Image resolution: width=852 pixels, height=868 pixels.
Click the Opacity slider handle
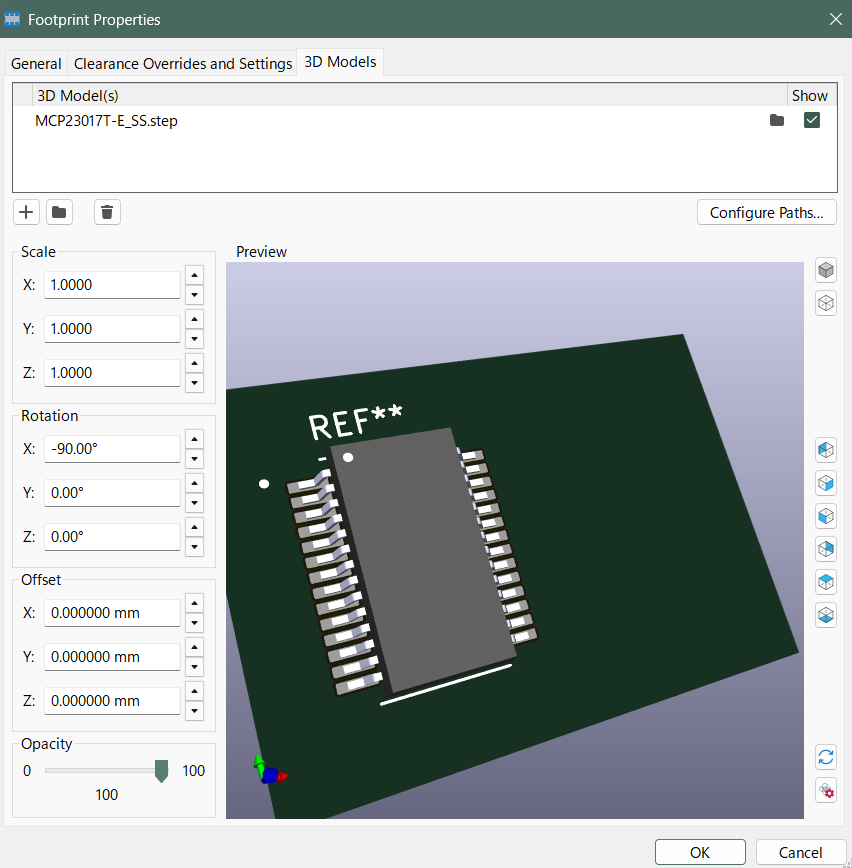click(x=161, y=771)
